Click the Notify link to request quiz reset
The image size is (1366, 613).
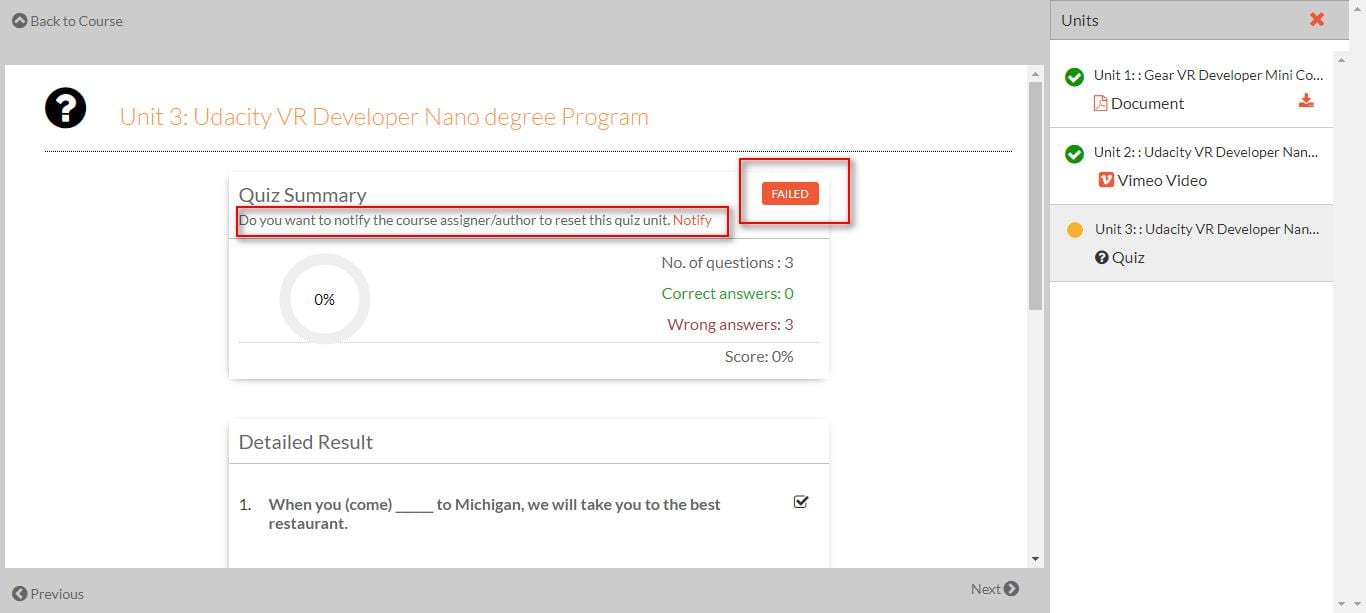point(692,220)
